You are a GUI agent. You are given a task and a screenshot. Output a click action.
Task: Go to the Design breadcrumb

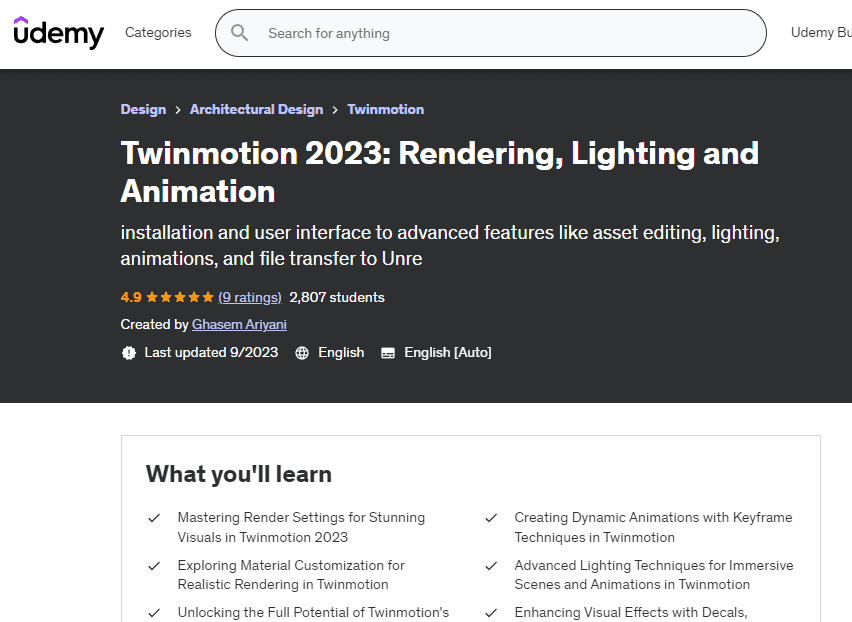point(143,109)
